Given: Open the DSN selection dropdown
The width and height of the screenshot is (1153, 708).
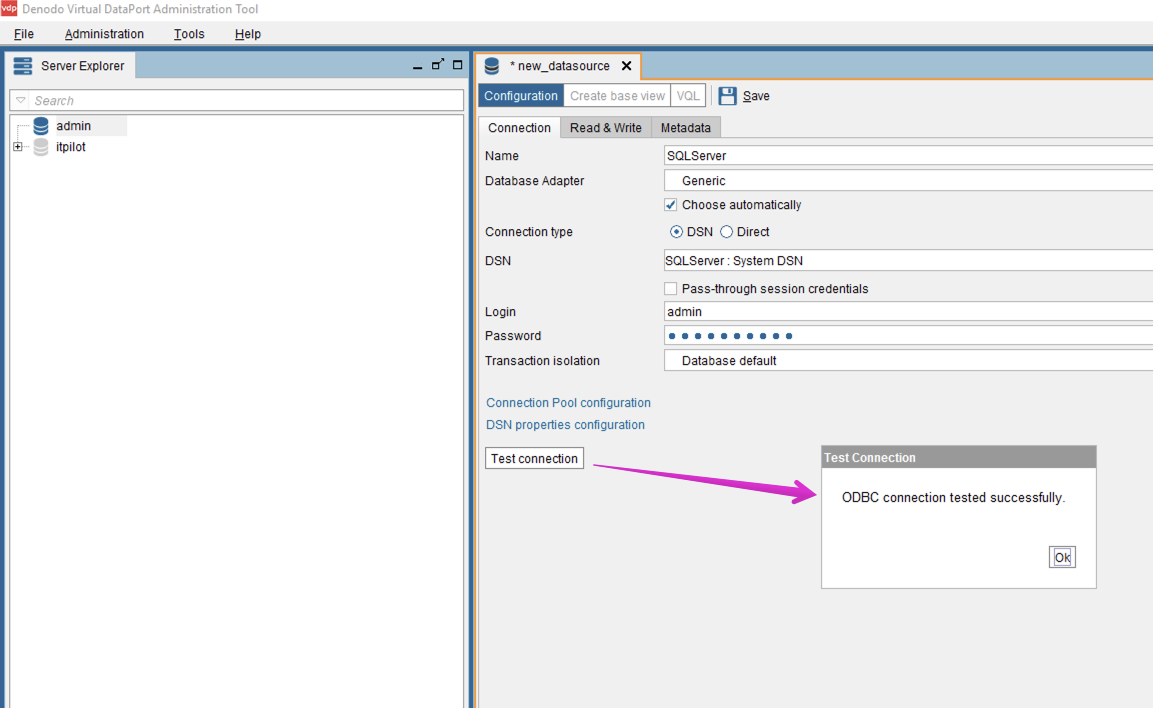Looking at the screenshot, I should pyautogui.click(x=908, y=260).
